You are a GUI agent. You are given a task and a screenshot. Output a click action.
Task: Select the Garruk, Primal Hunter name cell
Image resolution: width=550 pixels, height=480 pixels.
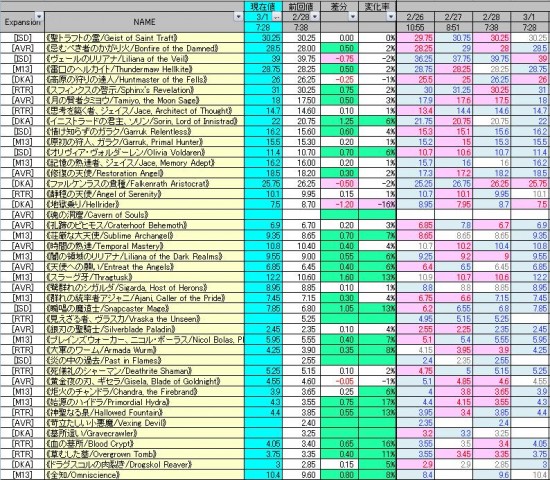point(144,142)
